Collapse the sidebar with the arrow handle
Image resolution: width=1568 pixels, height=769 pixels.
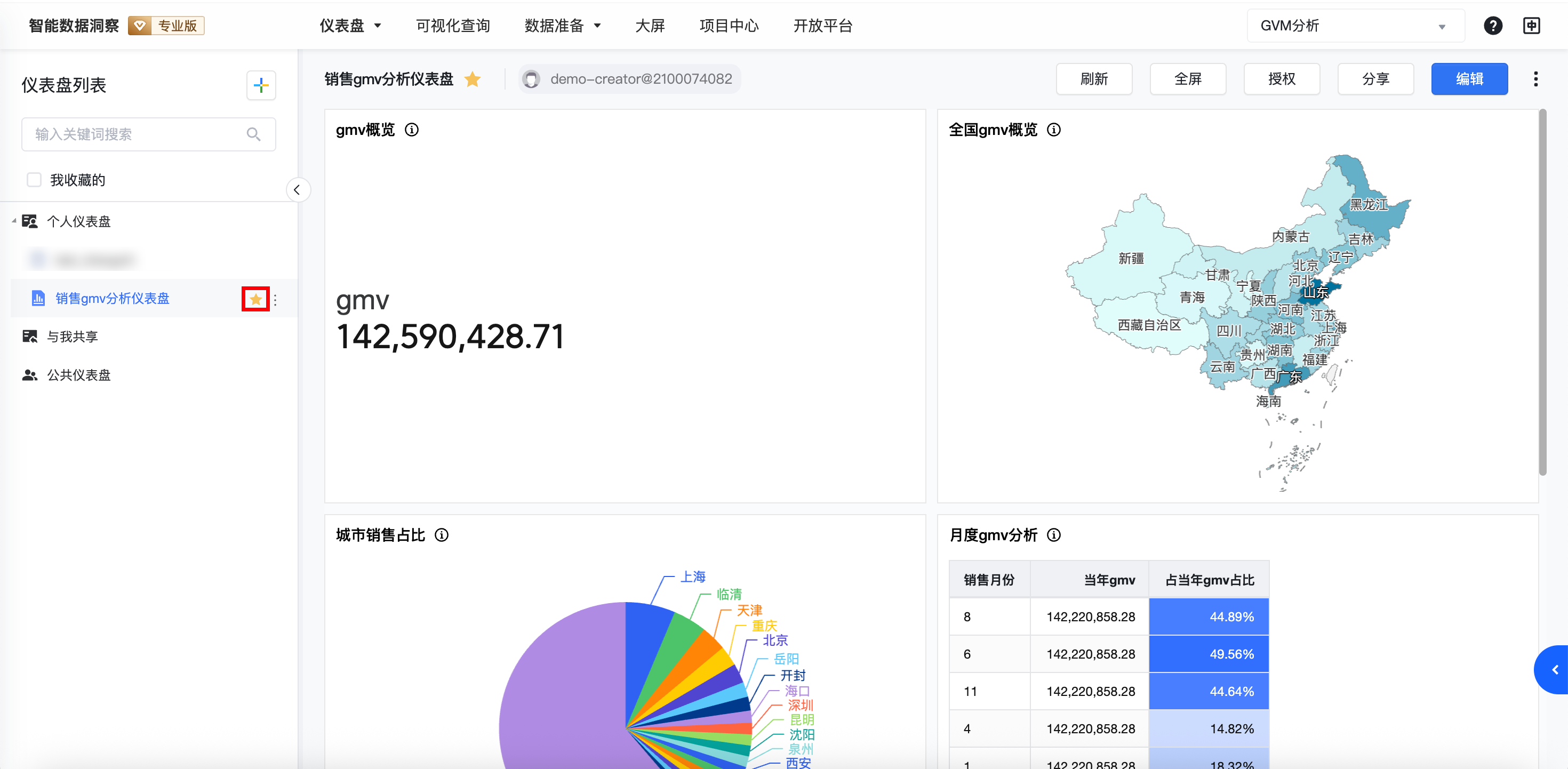[297, 190]
